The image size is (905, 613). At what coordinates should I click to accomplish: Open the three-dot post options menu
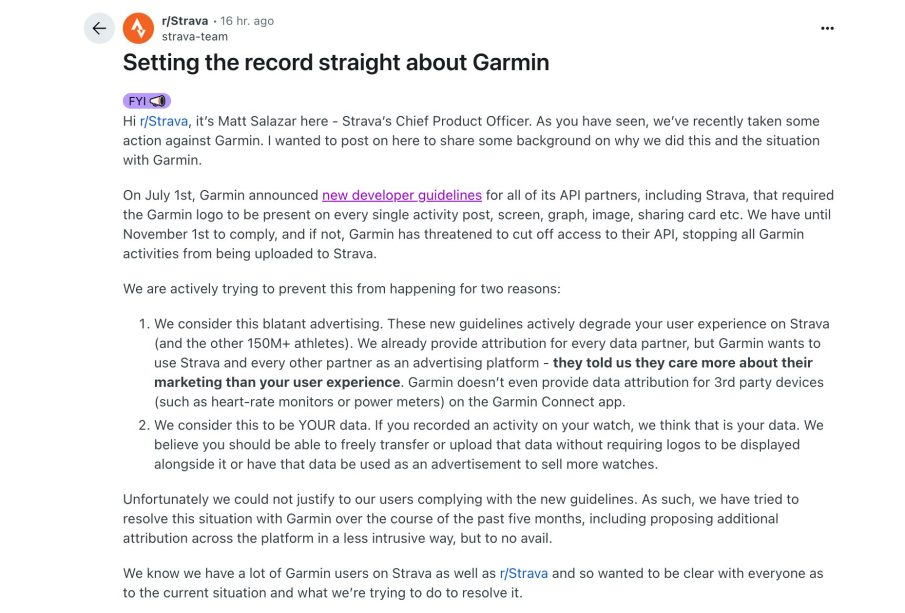point(826,28)
